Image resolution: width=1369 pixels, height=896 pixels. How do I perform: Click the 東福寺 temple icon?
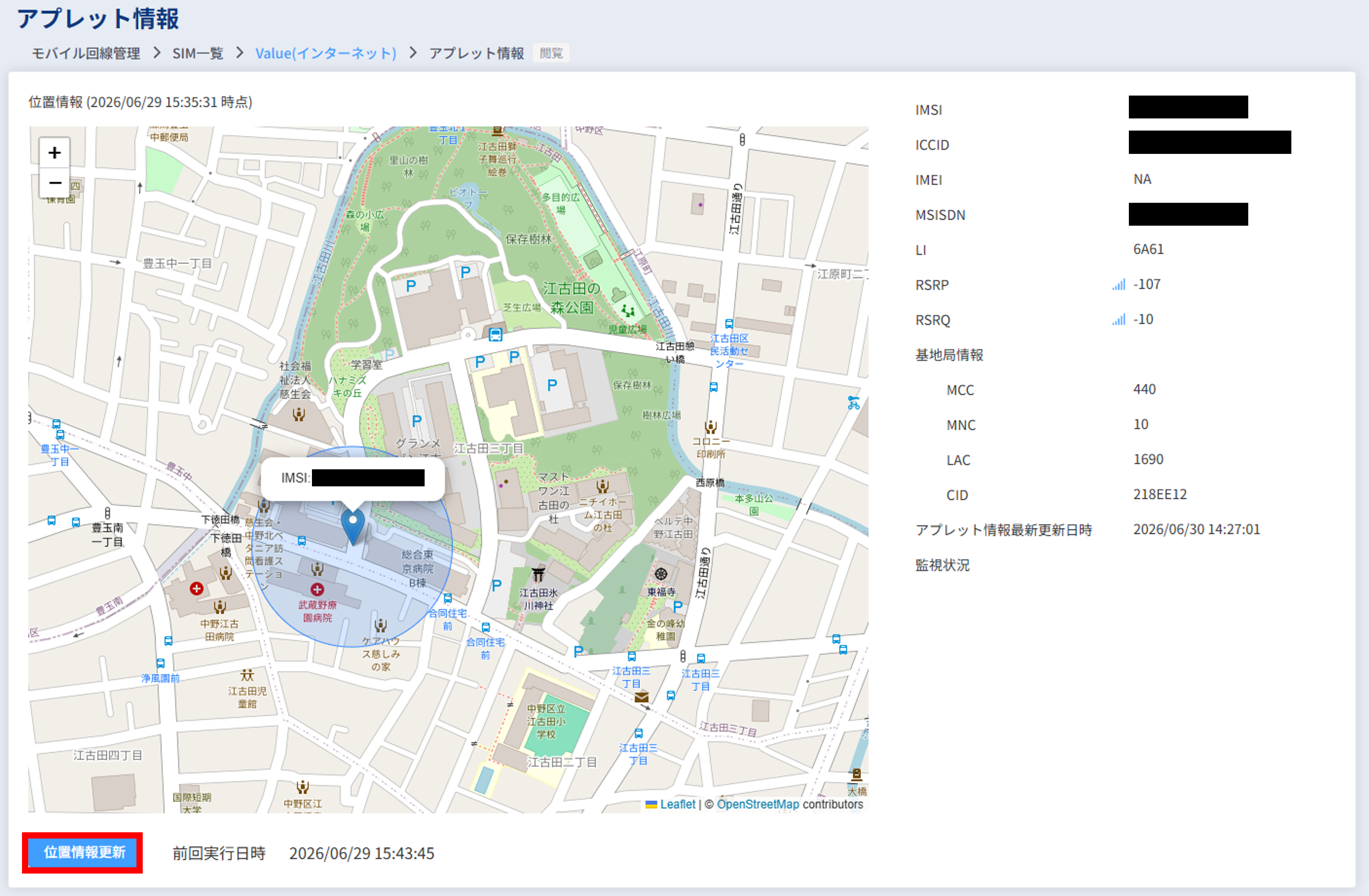[661, 573]
